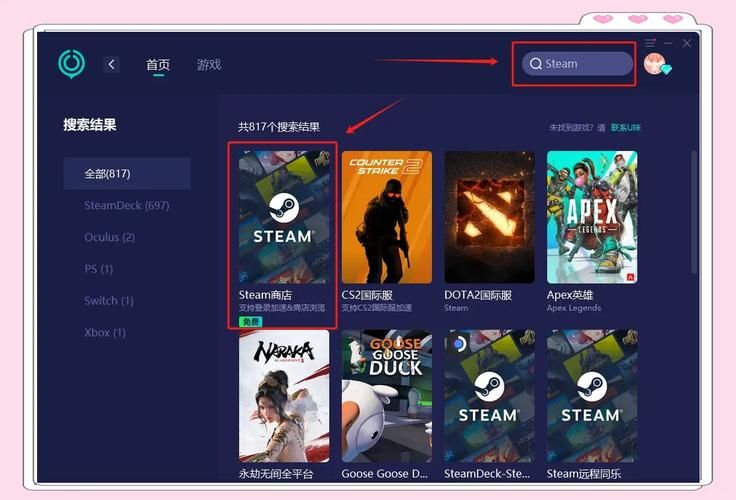Click the 永劫无间全平台 title text

point(276,474)
